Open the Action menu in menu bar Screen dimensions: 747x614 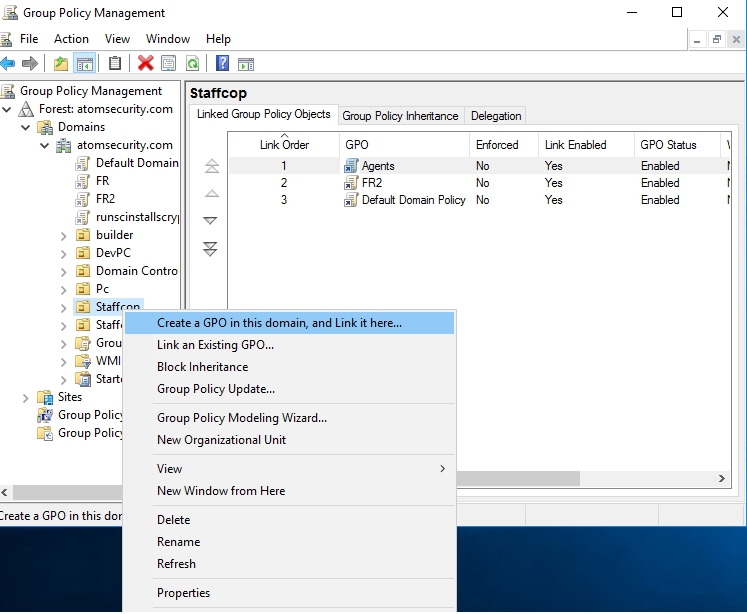click(x=71, y=39)
